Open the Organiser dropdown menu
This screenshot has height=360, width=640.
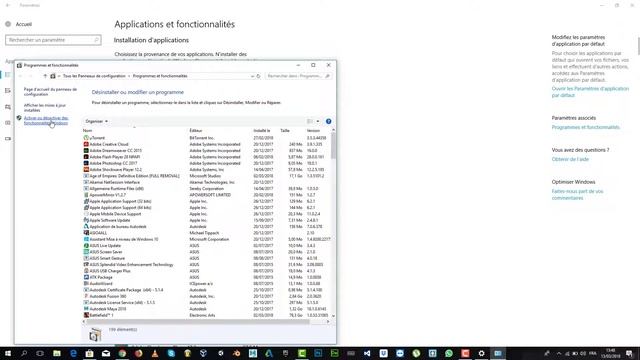pos(97,121)
